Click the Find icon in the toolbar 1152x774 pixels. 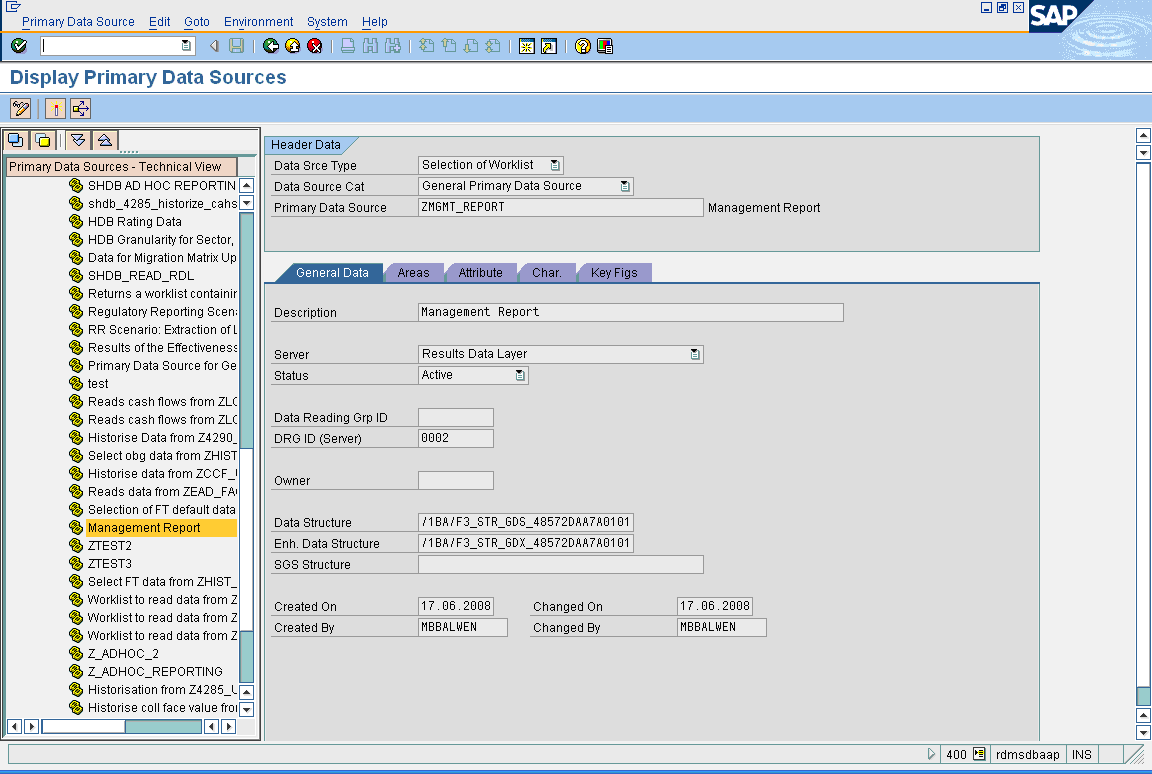tap(371, 45)
